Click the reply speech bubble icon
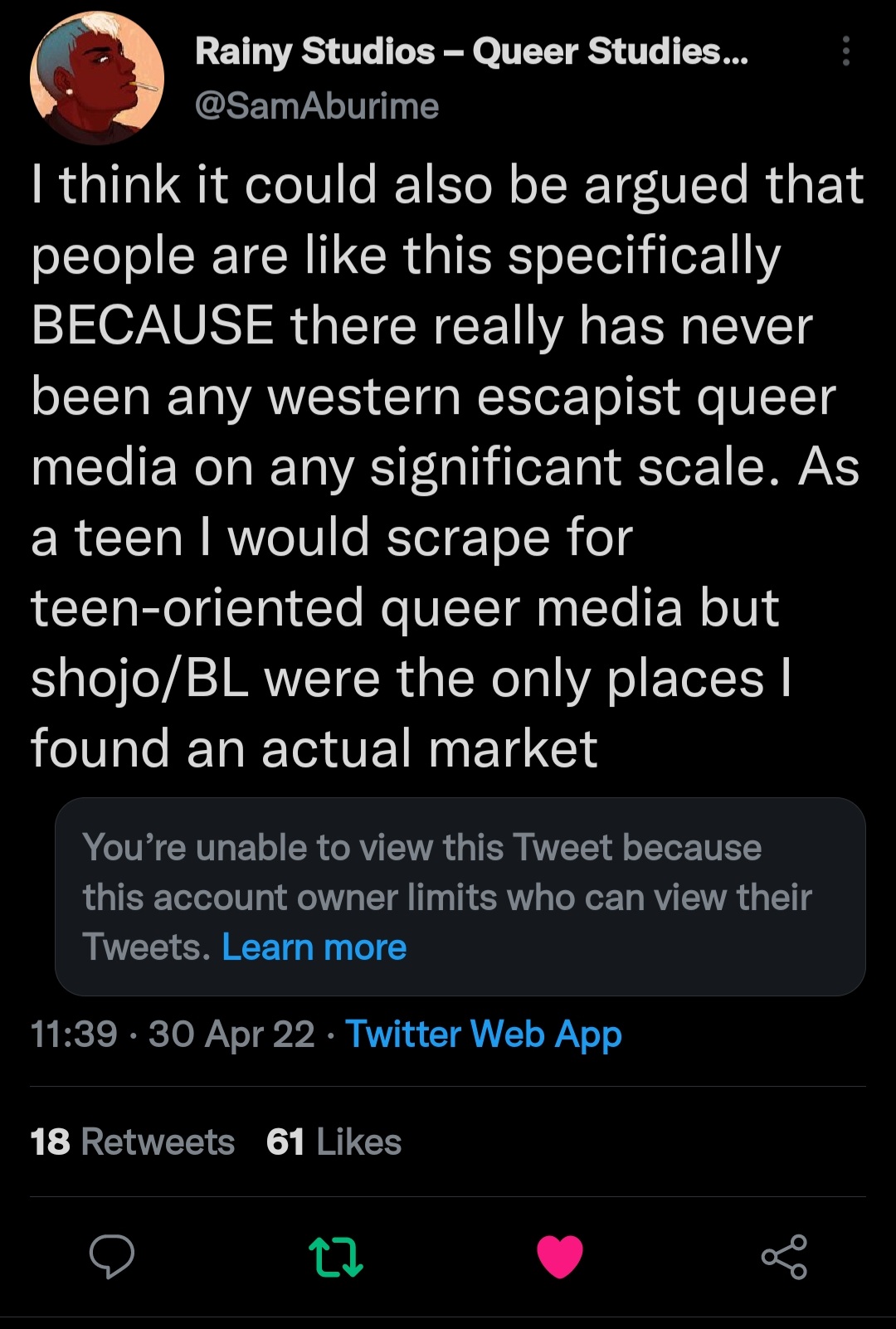The image size is (896, 1329). [112, 1256]
